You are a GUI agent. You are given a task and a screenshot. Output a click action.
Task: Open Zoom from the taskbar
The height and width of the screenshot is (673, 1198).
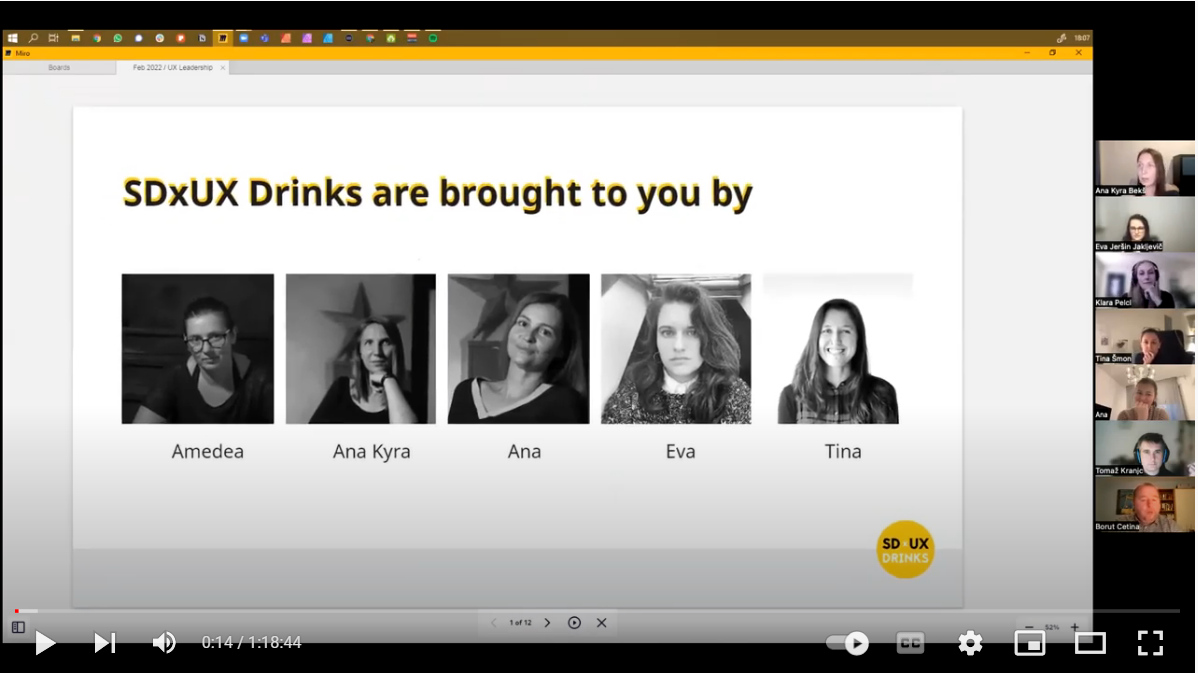click(244, 37)
